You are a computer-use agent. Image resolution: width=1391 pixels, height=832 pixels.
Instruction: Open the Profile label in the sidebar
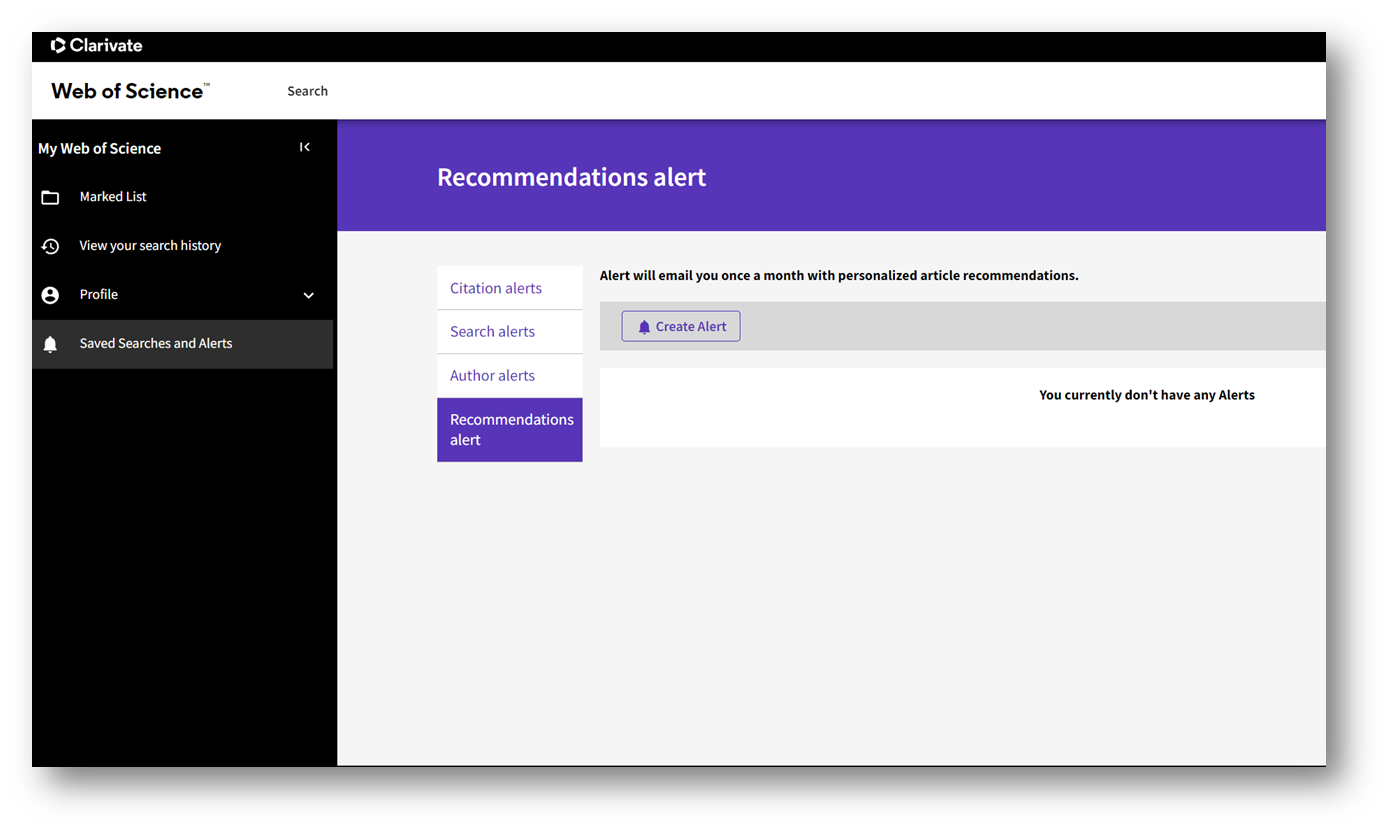99,295
